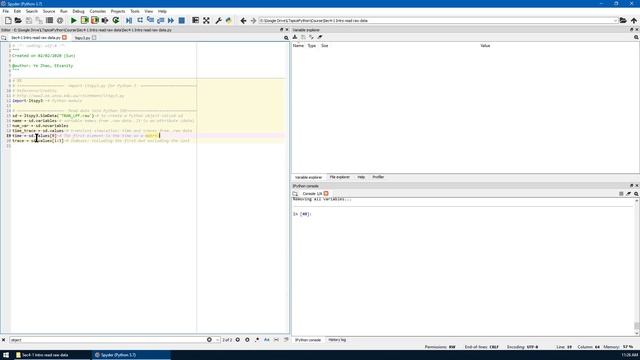Expand find text history dropdown
This screenshot has width=640, height=360.
(x=217, y=340)
